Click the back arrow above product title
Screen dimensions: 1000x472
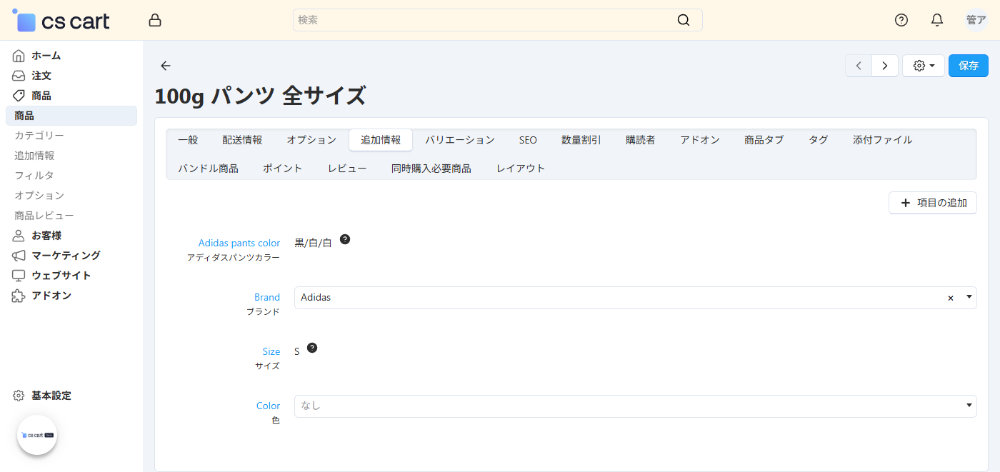click(166, 66)
